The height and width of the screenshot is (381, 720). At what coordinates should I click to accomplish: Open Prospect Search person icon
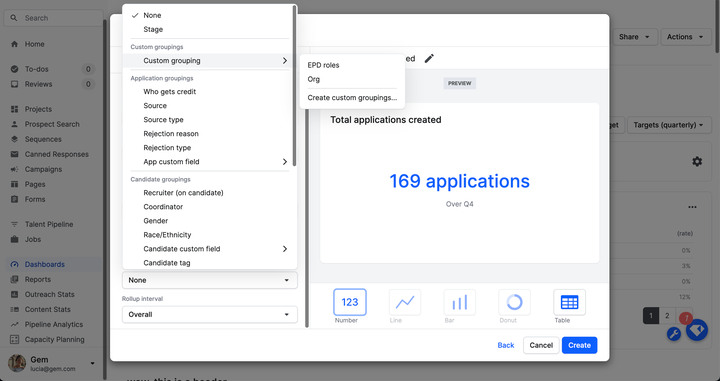tap(15, 124)
